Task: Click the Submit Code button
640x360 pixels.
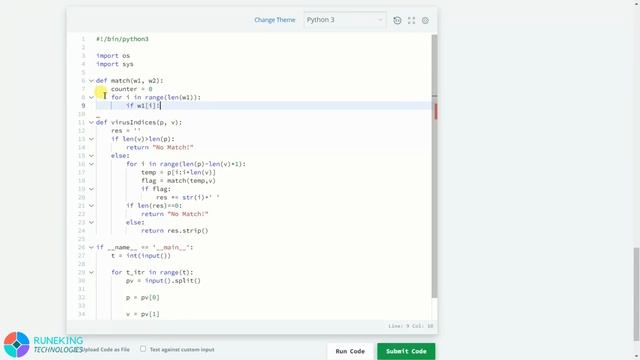Action: tap(406, 351)
